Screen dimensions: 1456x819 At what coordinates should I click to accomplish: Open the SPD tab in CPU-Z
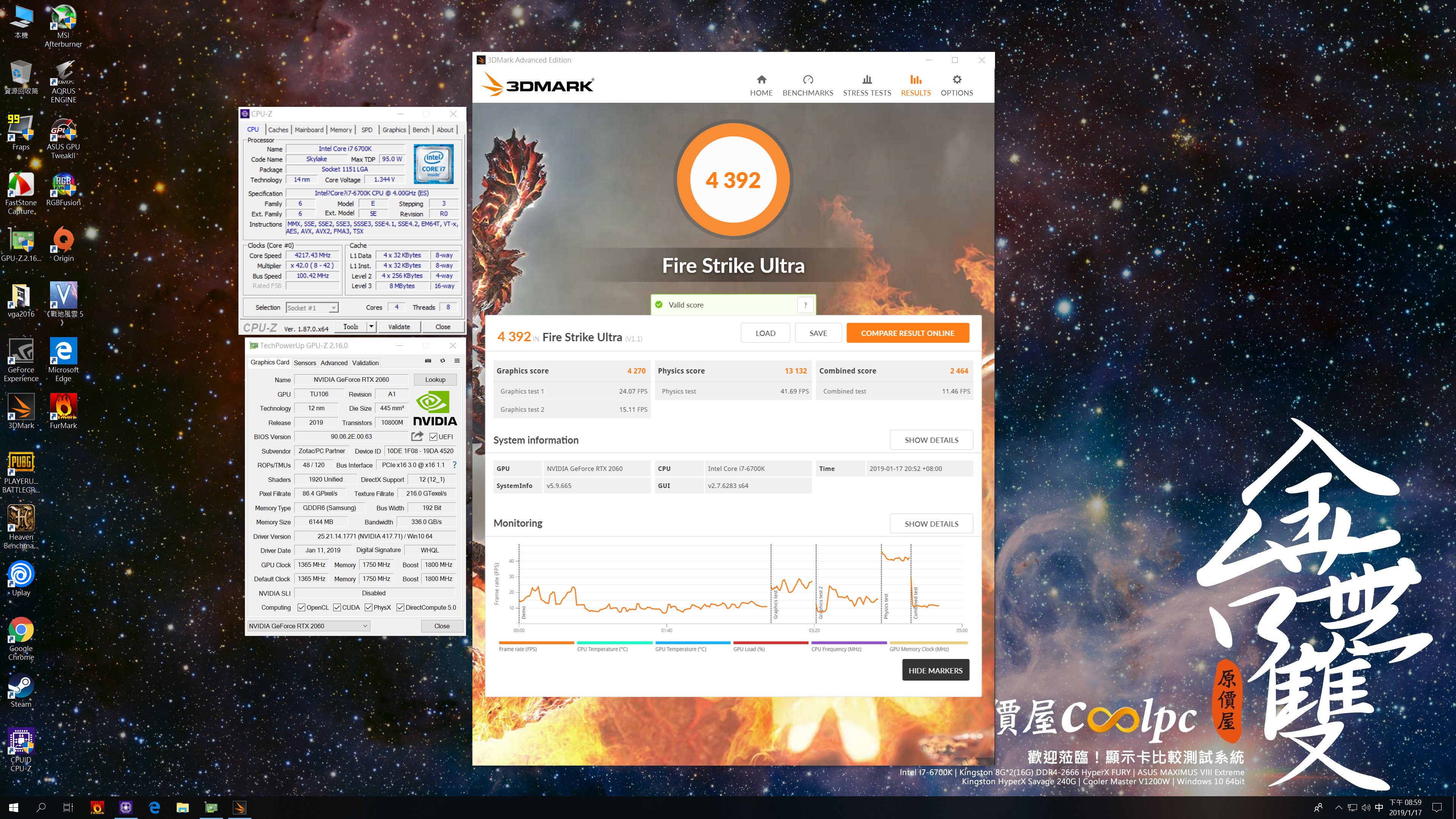click(x=367, y=129)
